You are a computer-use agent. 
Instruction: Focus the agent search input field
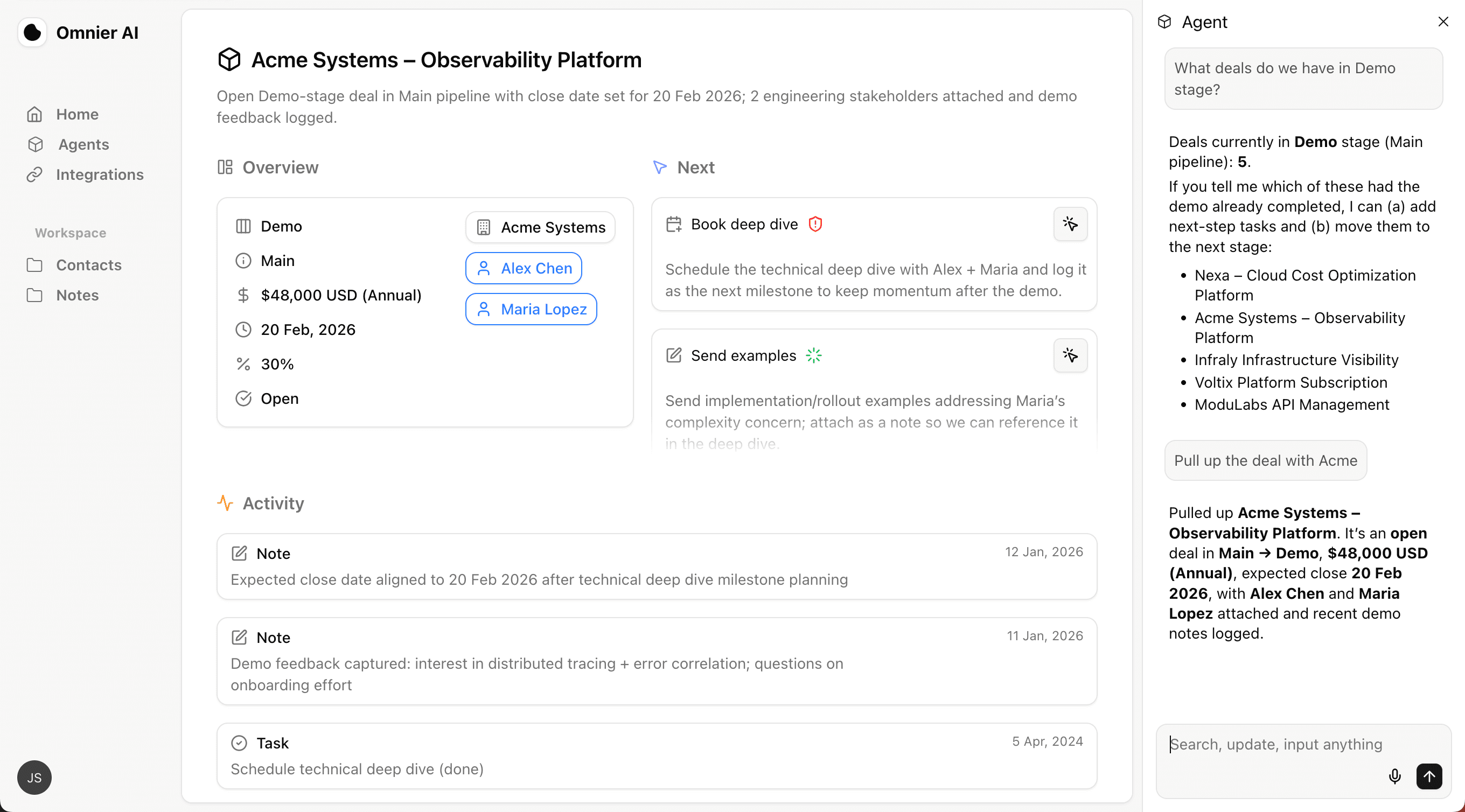point(1274,744)
